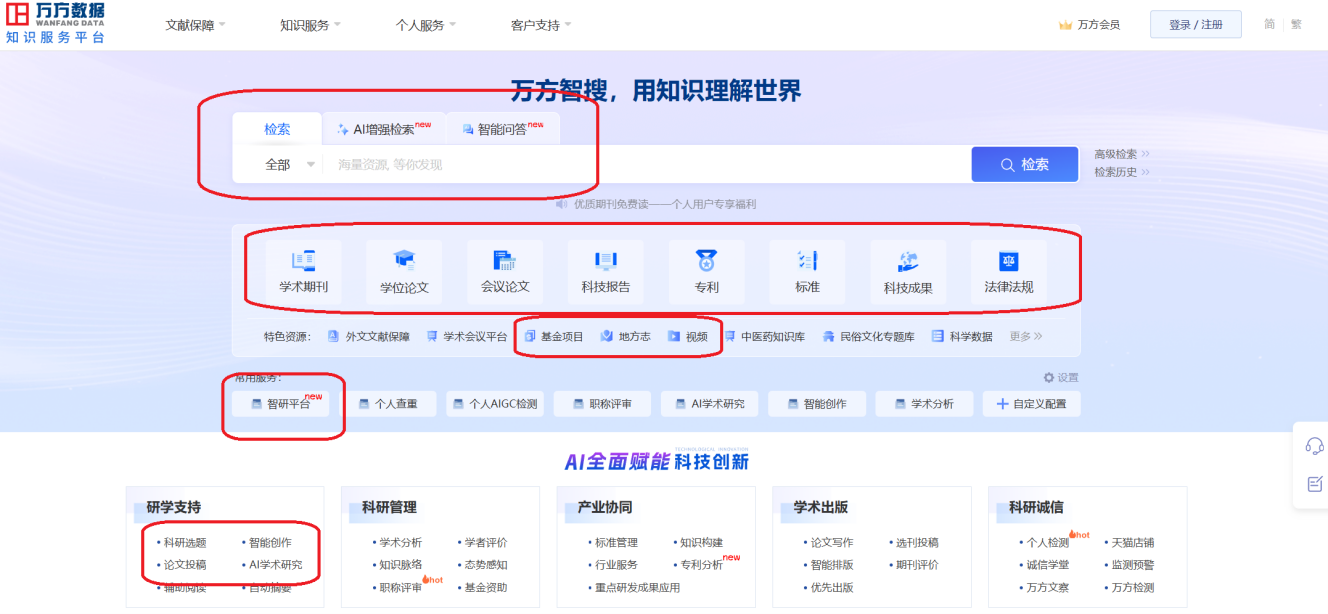This screenshot has height=614, width=1328.
Task: Click the gear icon for 设置
Action: (x=1049, y=378)
